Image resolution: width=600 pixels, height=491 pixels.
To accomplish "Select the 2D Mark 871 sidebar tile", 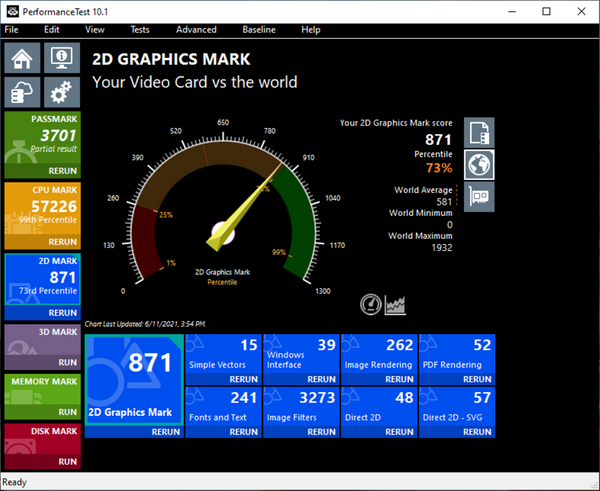I will tap(42, 280).
